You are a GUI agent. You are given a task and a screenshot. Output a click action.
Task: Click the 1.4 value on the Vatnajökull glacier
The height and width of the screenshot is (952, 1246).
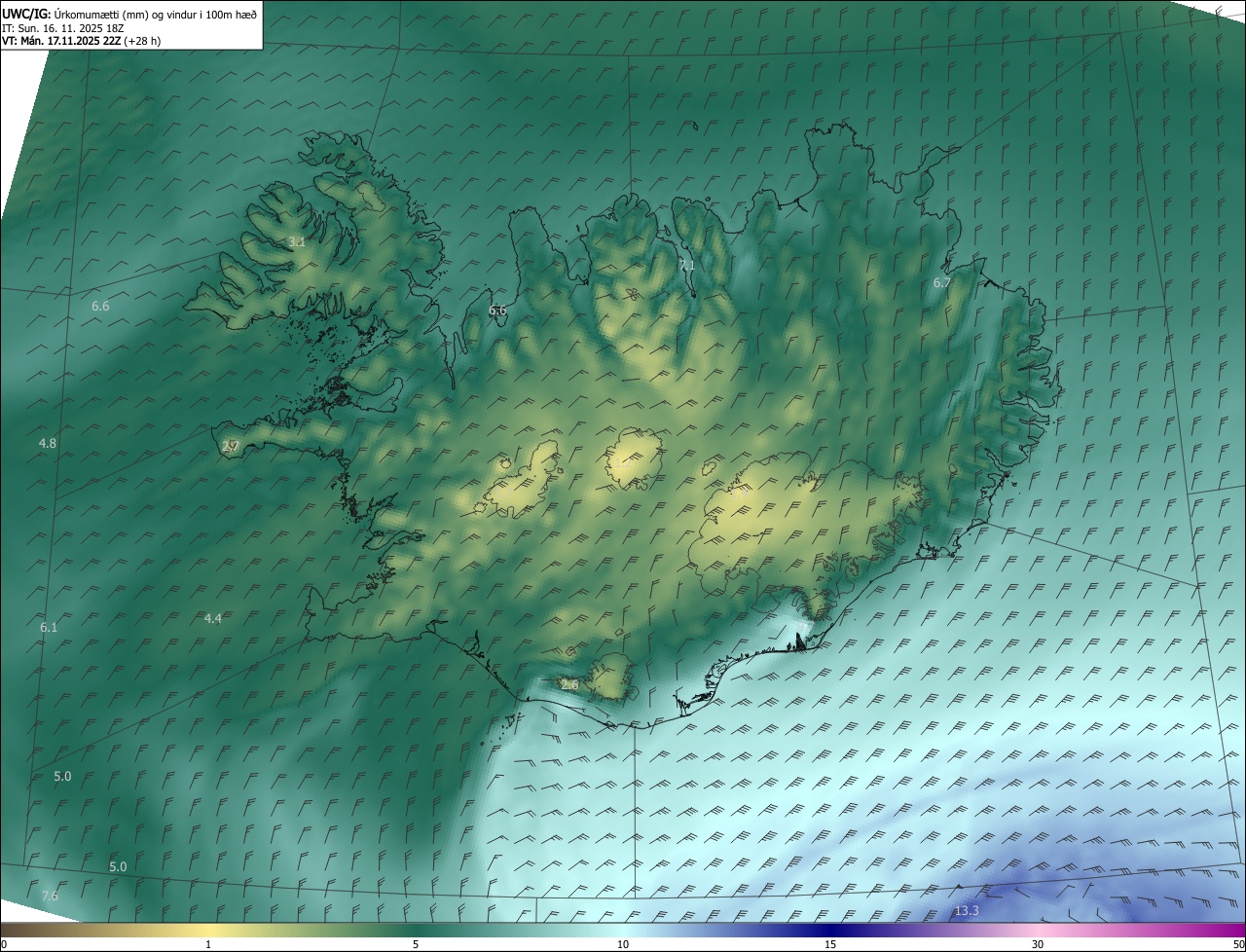pos(740,494)
